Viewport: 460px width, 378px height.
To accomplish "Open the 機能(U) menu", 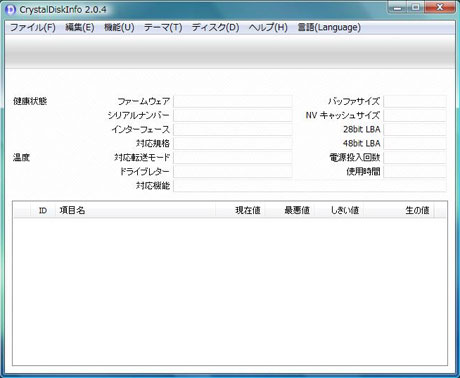I will tap(119, 27).
